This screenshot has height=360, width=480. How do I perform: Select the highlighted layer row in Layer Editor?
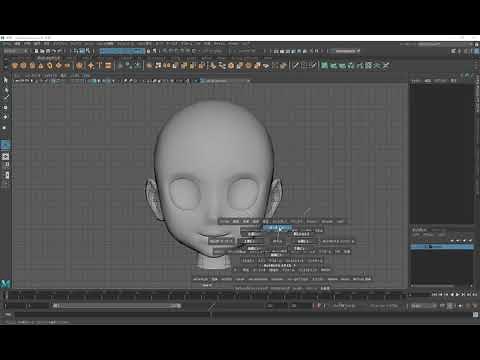(x=442, y=247)
